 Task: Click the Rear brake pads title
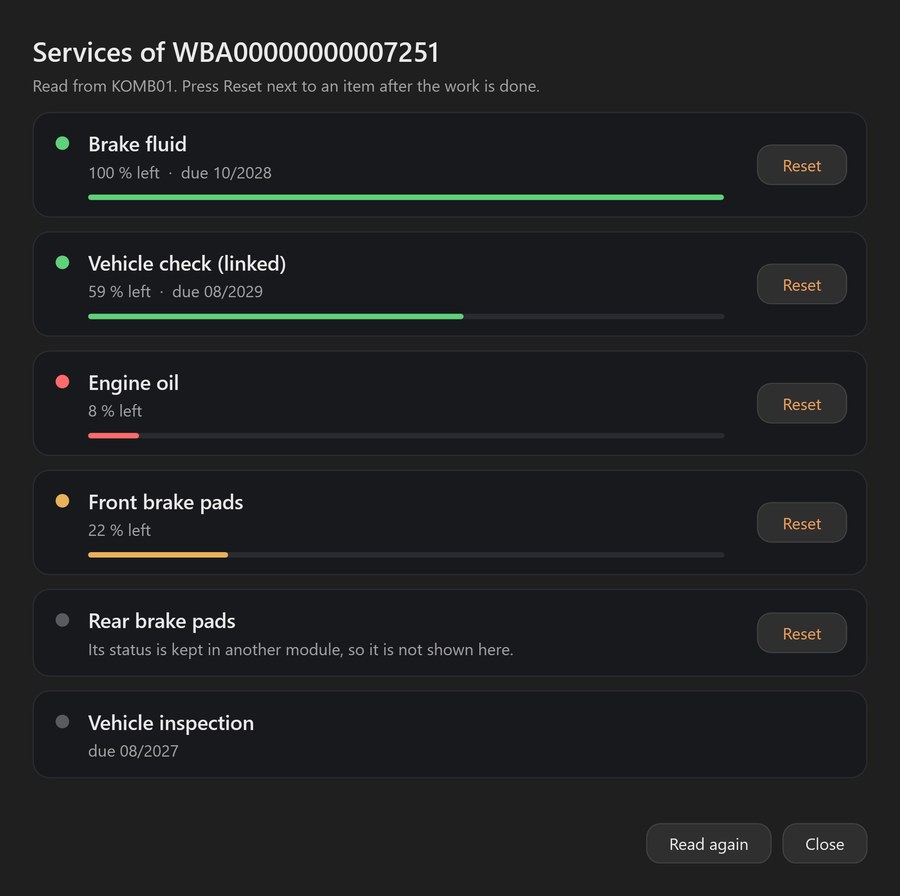(162, 621)
